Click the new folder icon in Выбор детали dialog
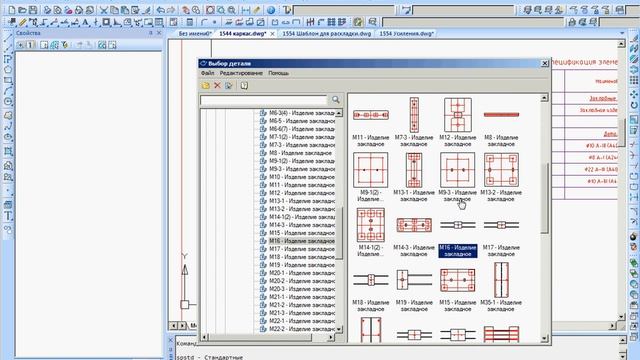The image size is (640, 360). (x=206, y=85)
